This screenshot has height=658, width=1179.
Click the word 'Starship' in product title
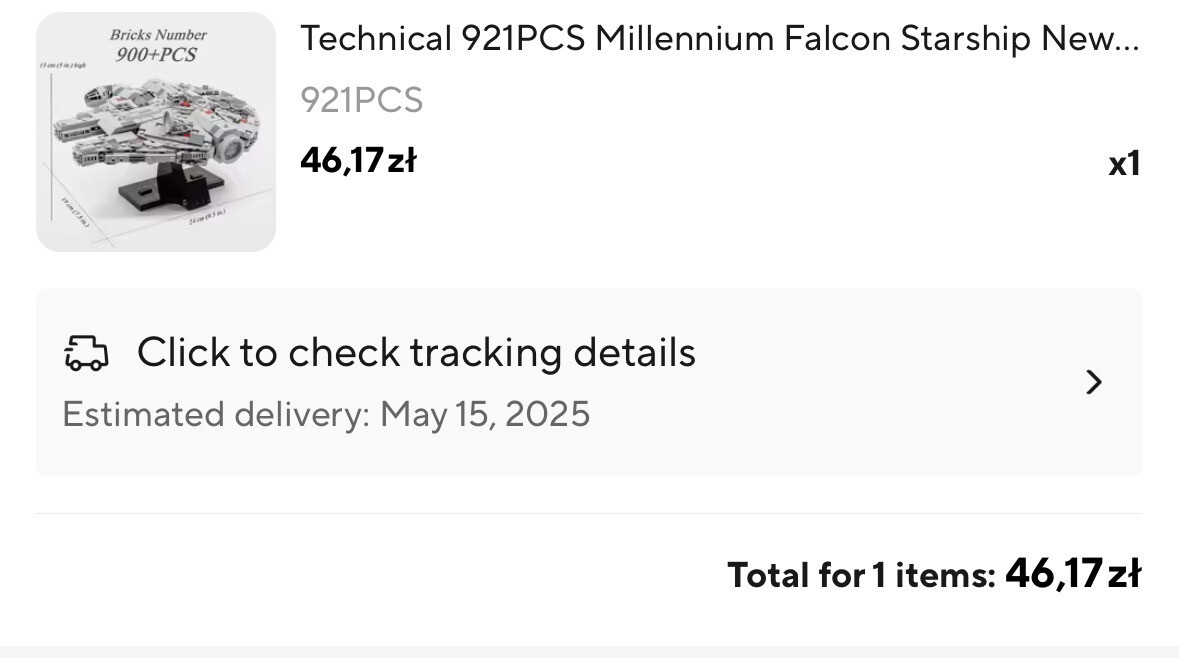point(965,39)
